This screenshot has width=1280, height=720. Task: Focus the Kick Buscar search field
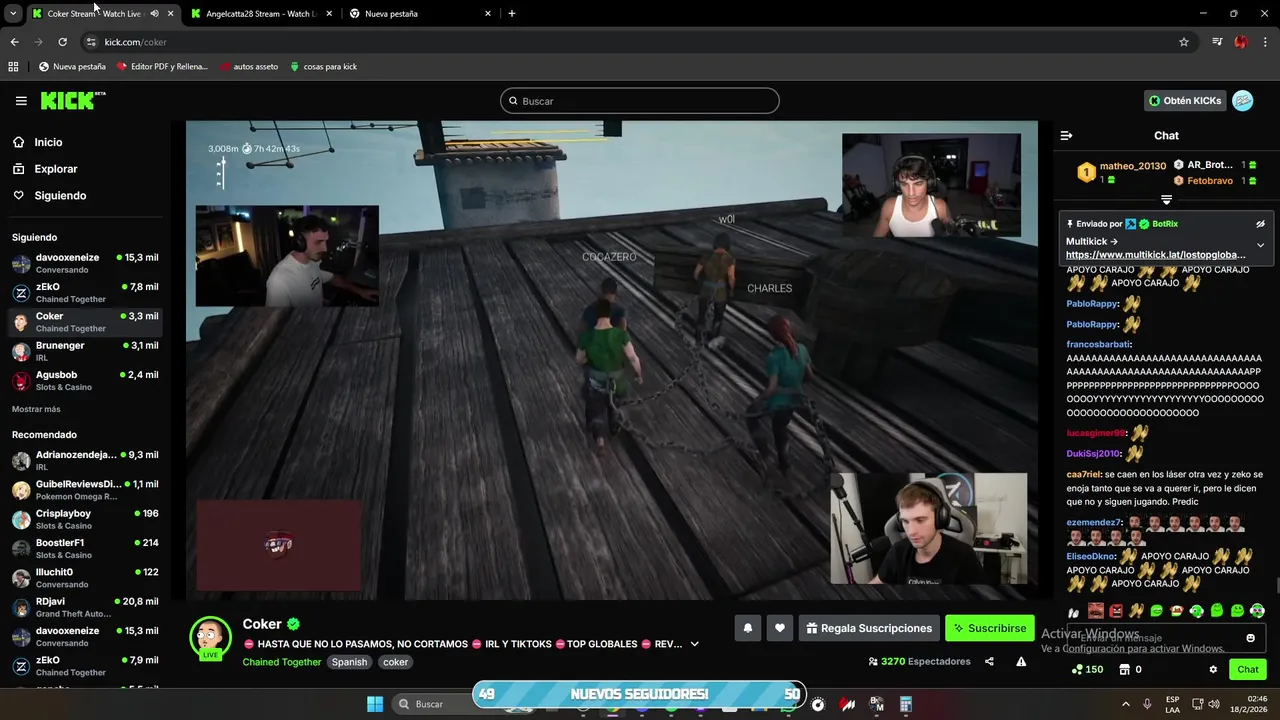[x=640, y=101]
